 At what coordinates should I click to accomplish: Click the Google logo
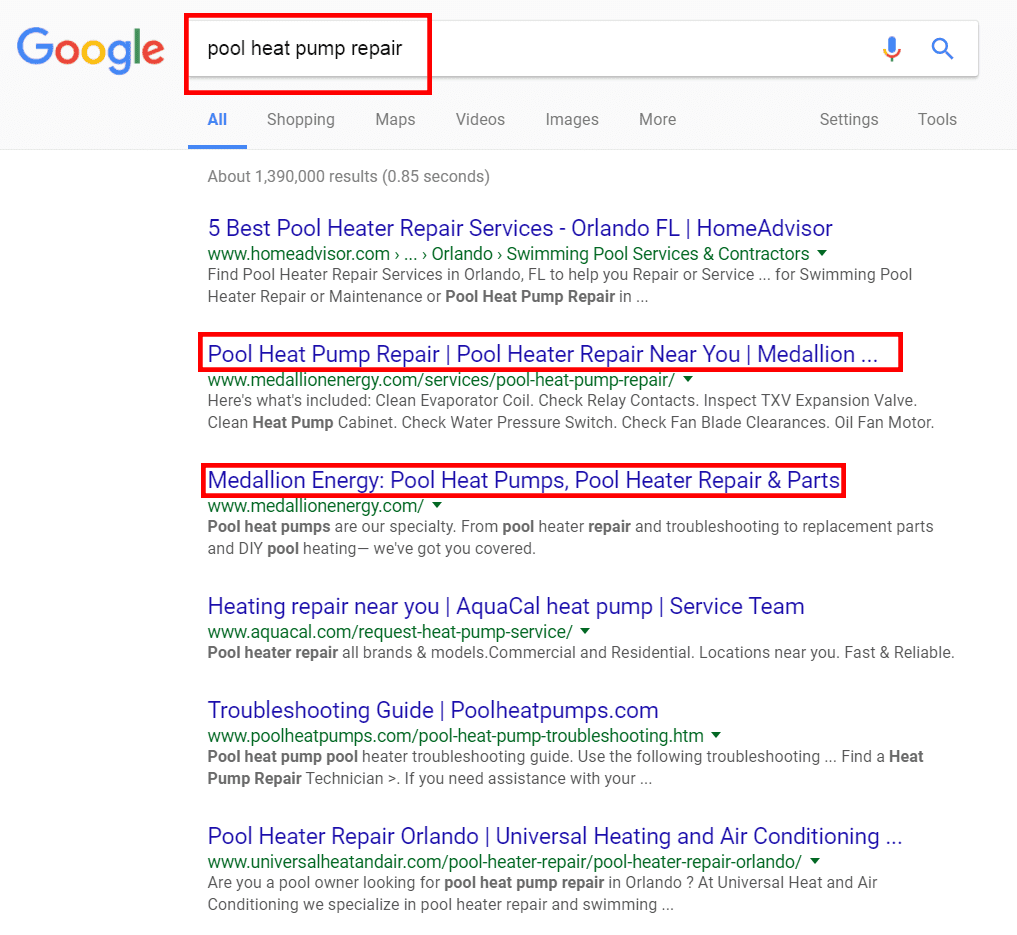click(x=90, y=50)
